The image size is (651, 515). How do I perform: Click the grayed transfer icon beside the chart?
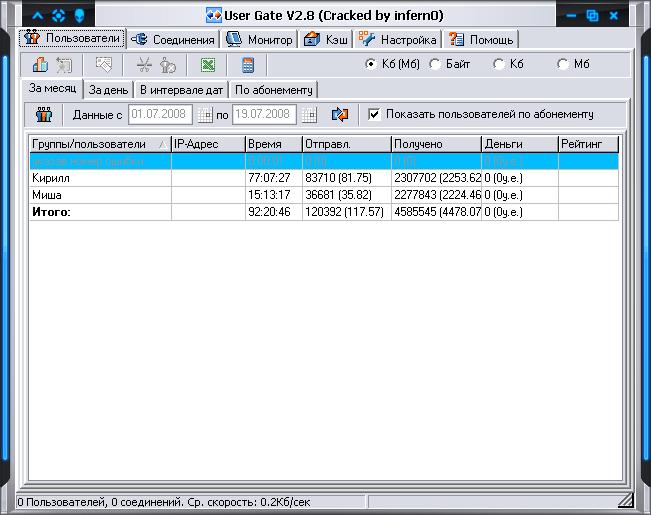64,65
